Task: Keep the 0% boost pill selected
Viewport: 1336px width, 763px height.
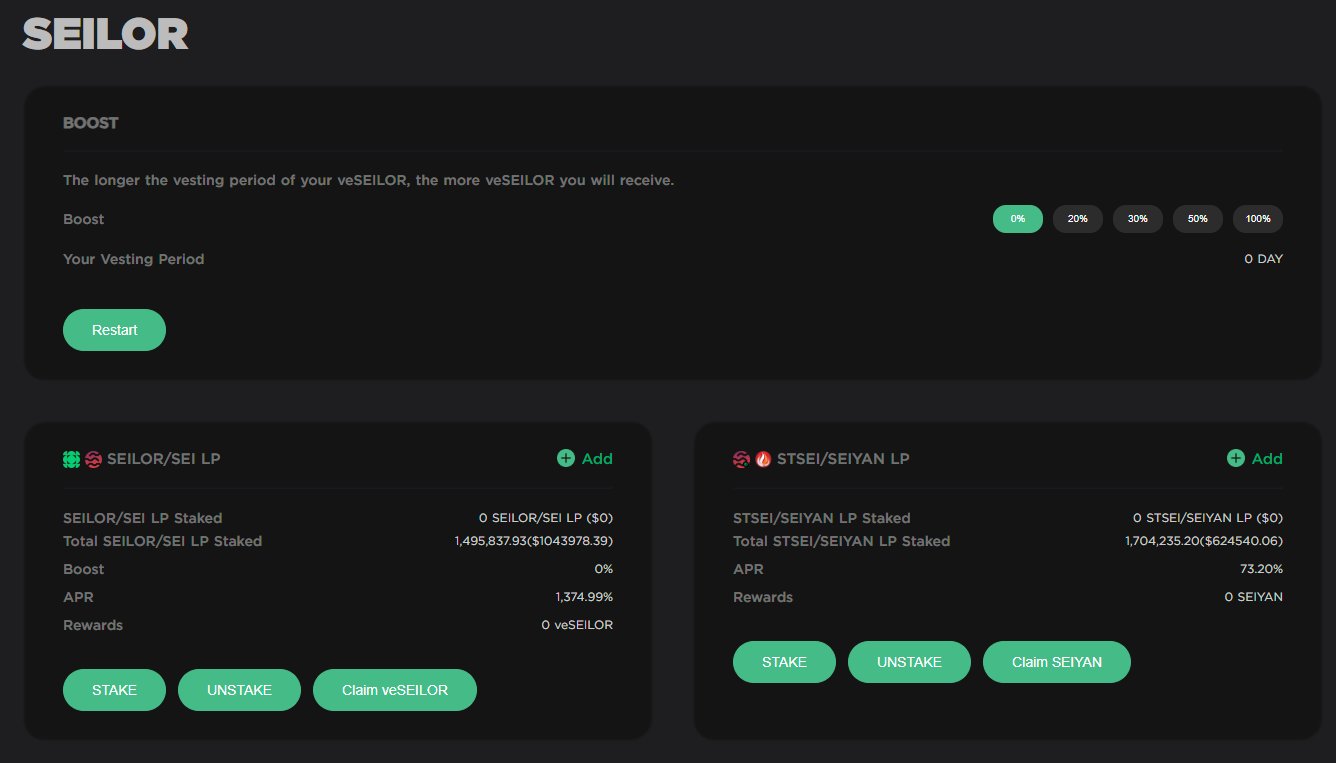Action: point(1017,218)
